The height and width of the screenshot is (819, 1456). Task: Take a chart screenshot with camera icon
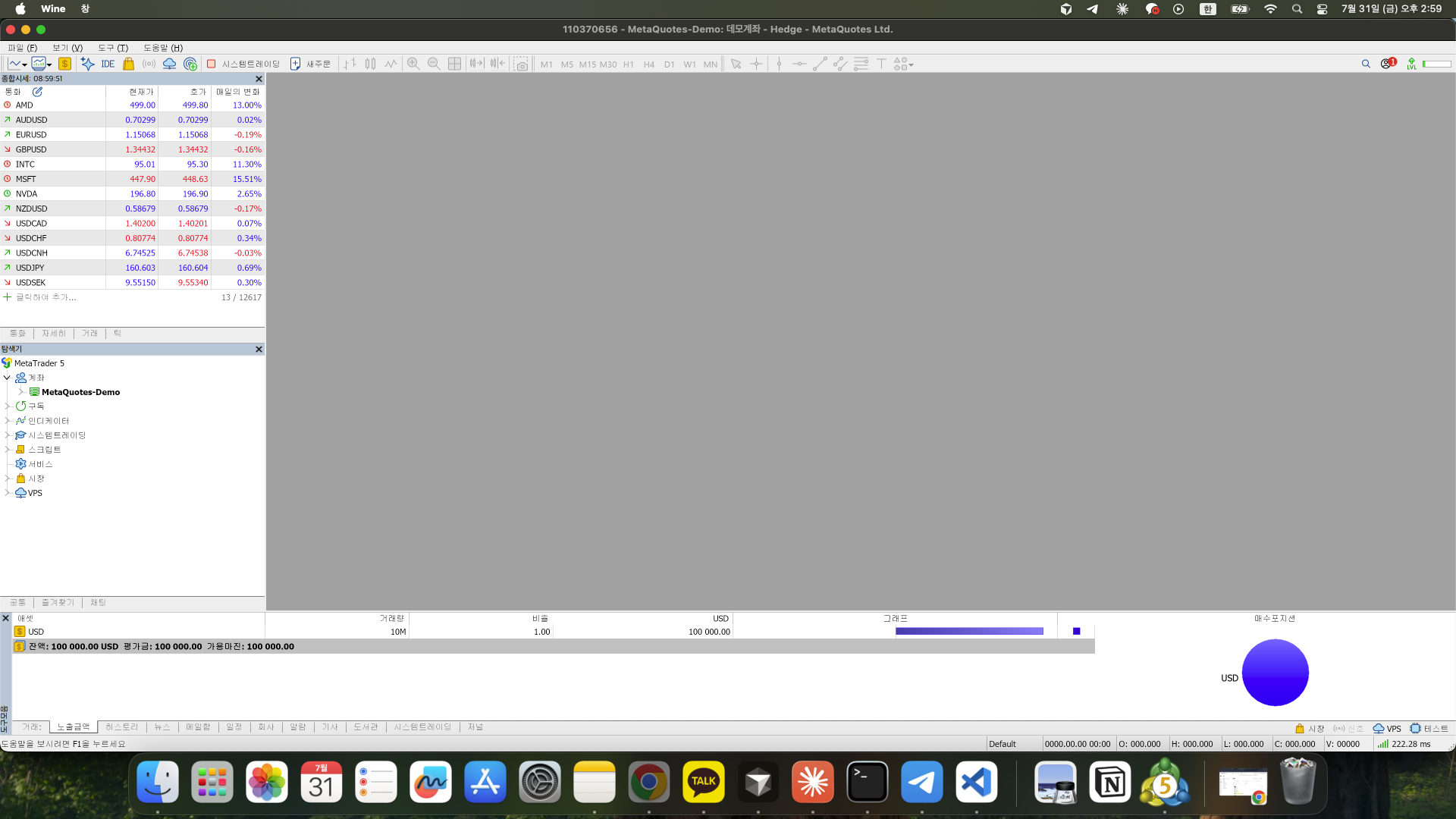[x=521, y=64]
